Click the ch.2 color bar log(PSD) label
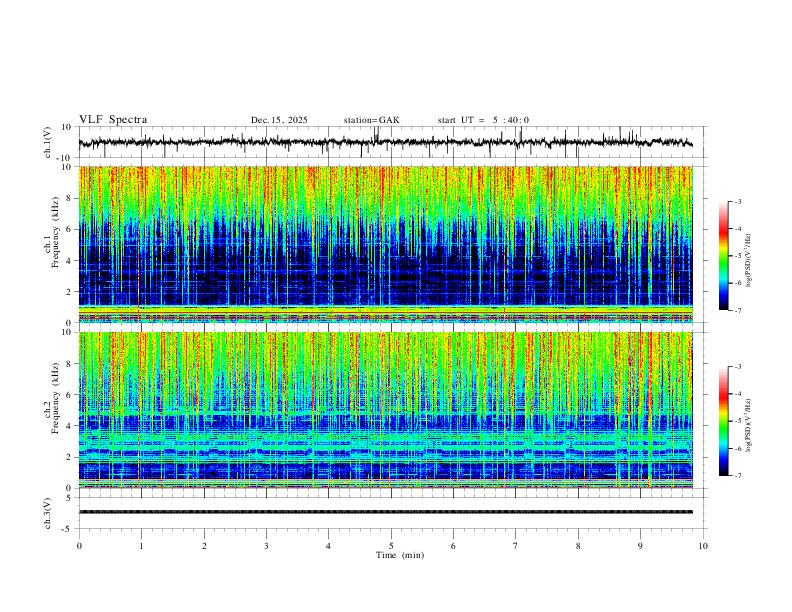 pos(748,426)
